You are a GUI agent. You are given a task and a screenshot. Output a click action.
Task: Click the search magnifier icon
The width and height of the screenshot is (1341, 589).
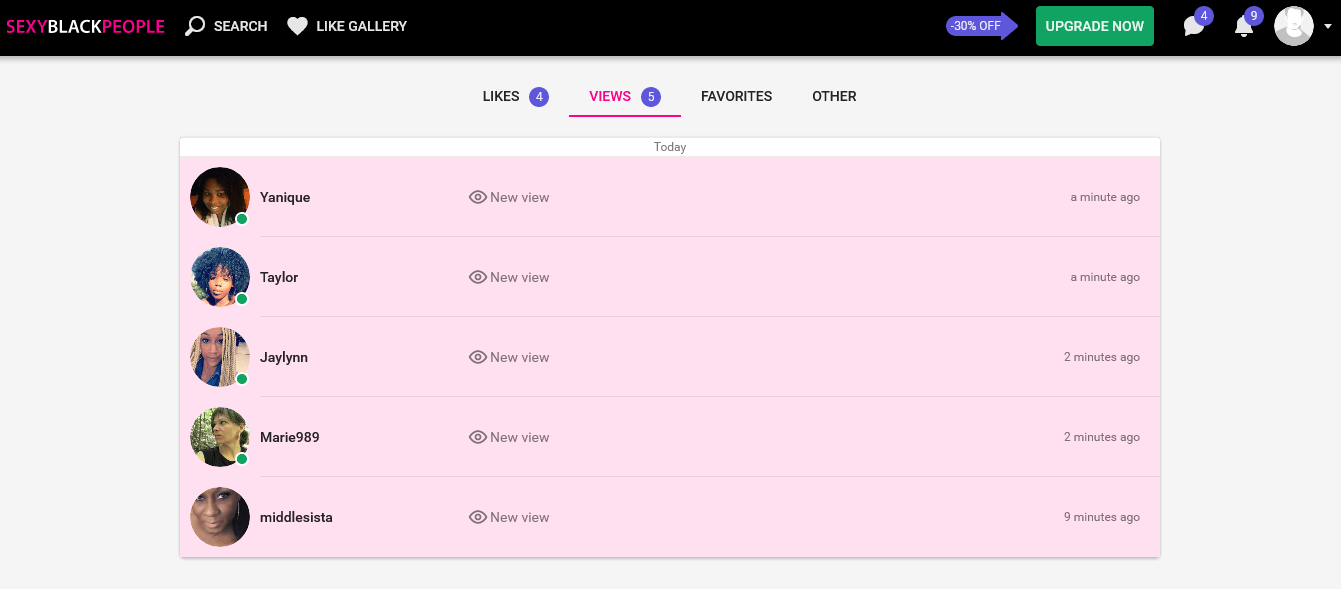tap(195, 26)
